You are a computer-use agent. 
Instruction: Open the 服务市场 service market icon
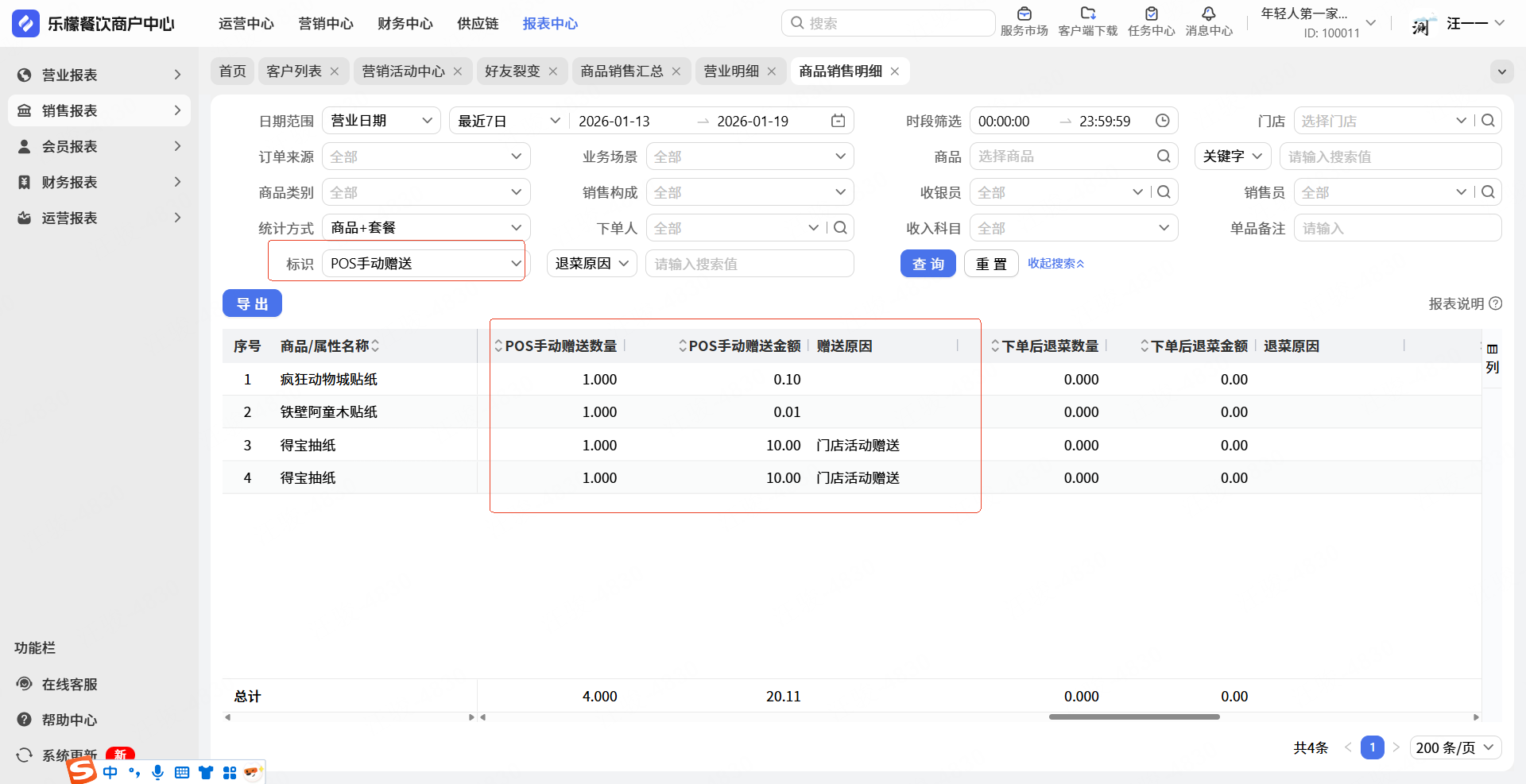(x=1024, y=14)
